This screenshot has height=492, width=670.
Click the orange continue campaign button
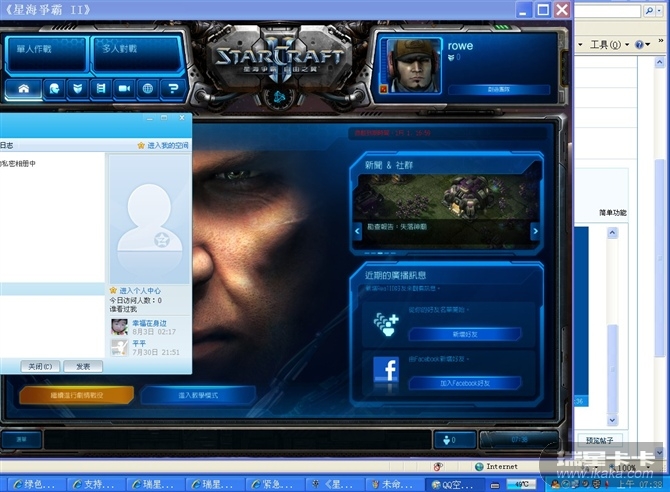click(76, 395)
